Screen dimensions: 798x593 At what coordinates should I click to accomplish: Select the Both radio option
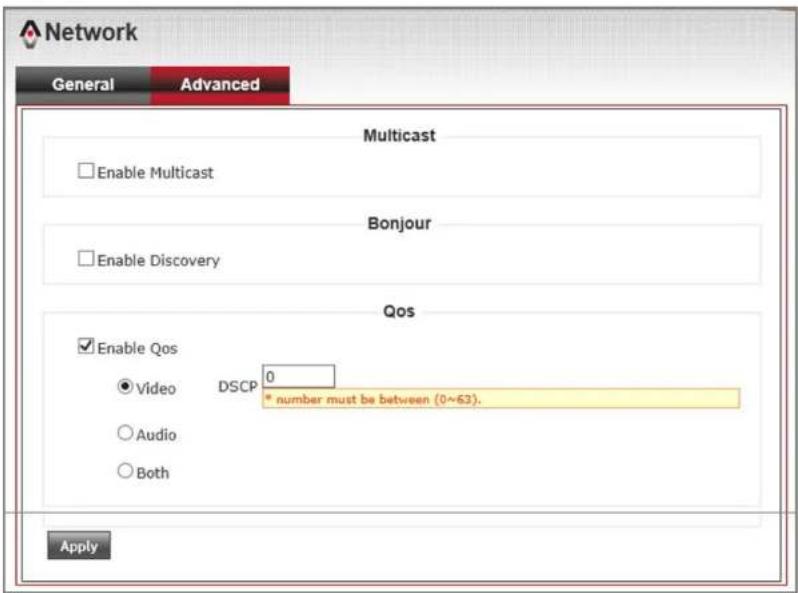[x=125, y=471]
